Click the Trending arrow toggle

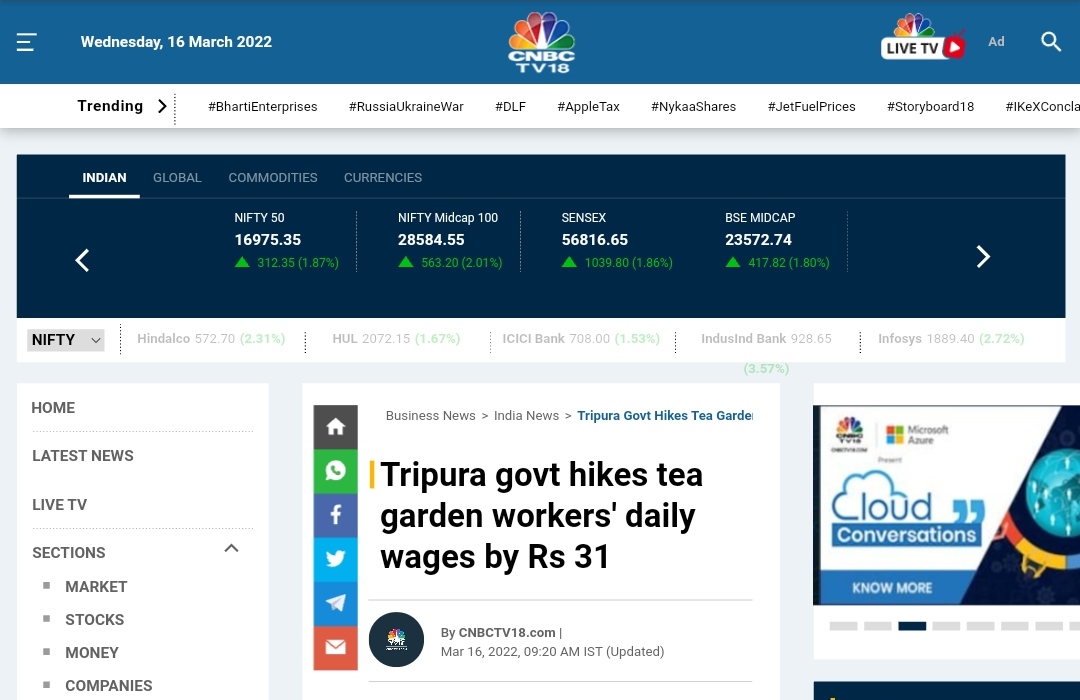tap(162, 106)
